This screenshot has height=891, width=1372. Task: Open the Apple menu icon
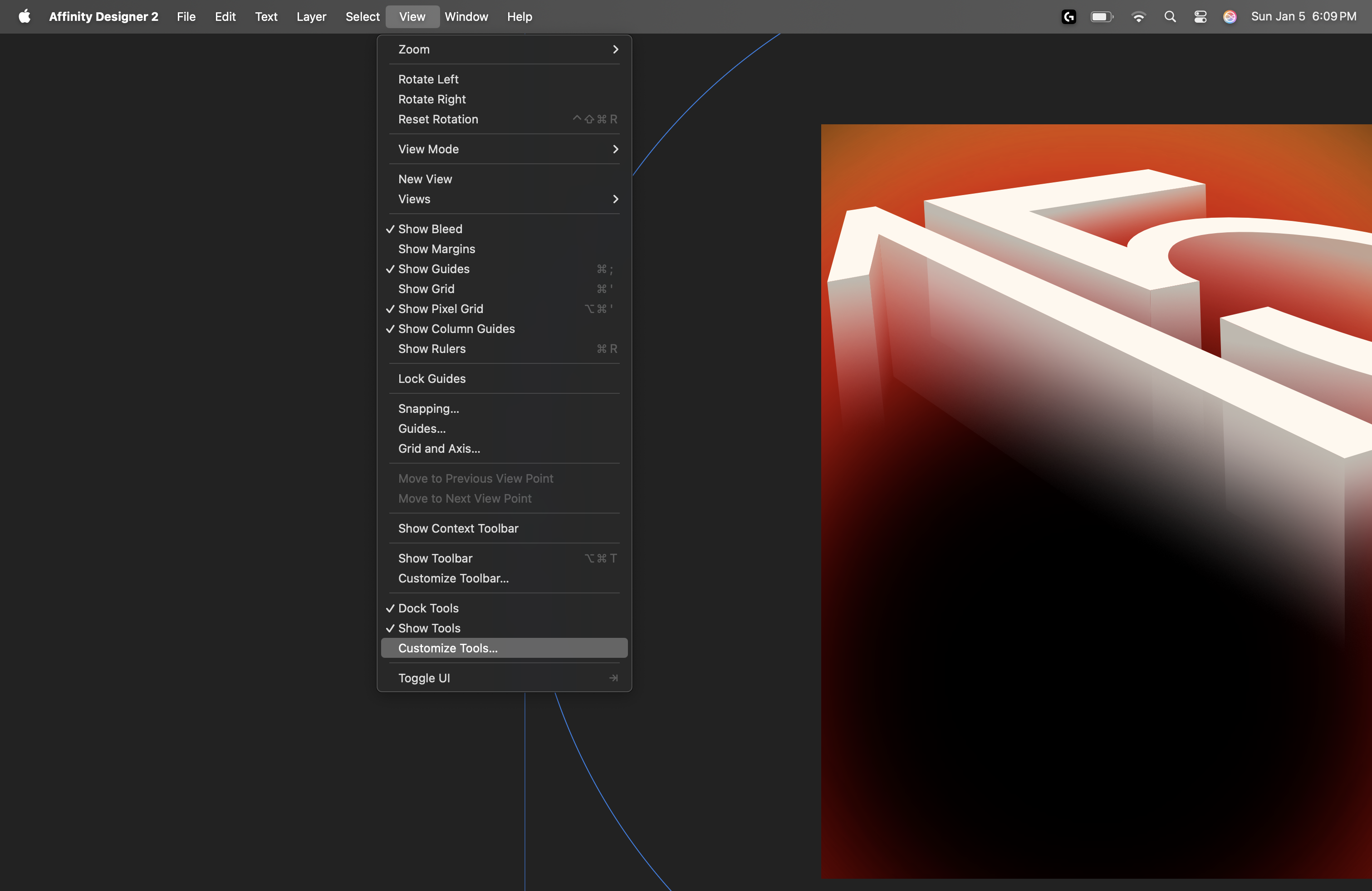(24, 17)
